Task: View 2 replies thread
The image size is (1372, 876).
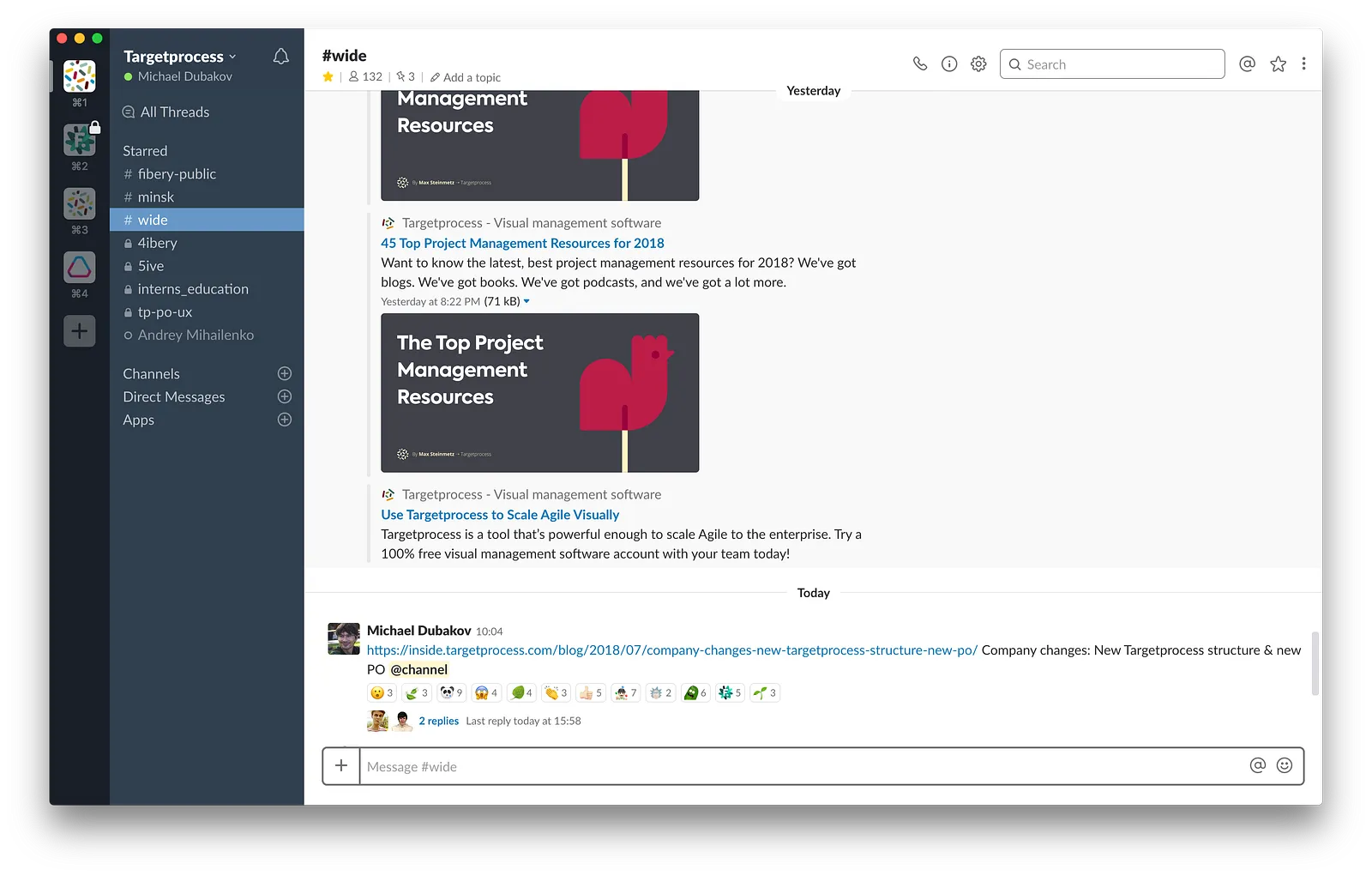Action: (x=439, y=722)
